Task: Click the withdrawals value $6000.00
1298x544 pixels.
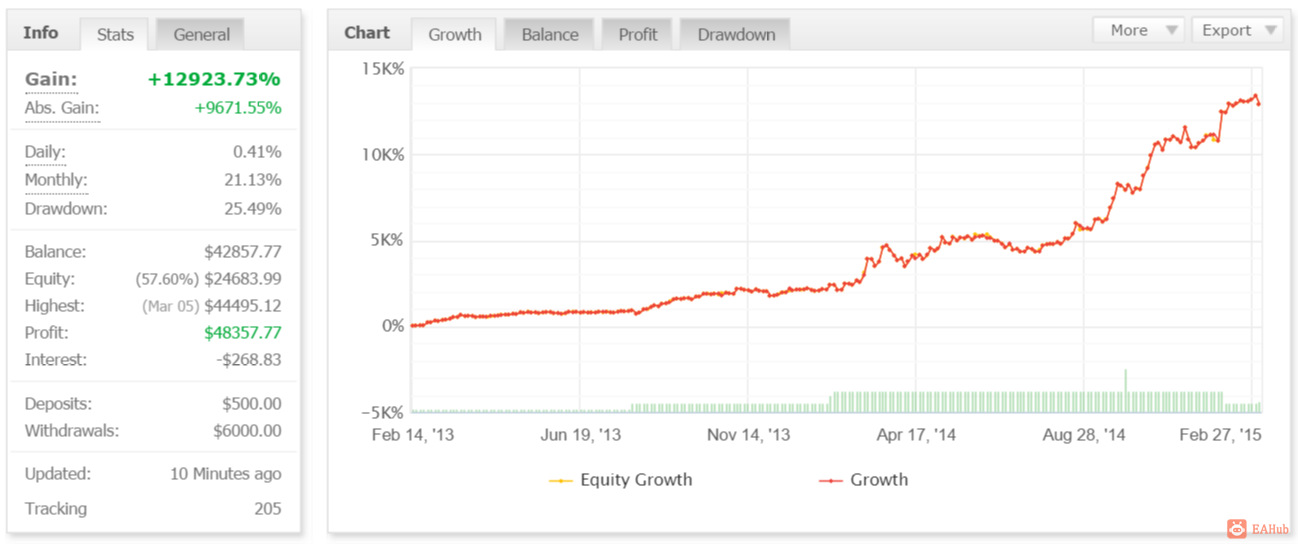Action: [x=247, y=431]
